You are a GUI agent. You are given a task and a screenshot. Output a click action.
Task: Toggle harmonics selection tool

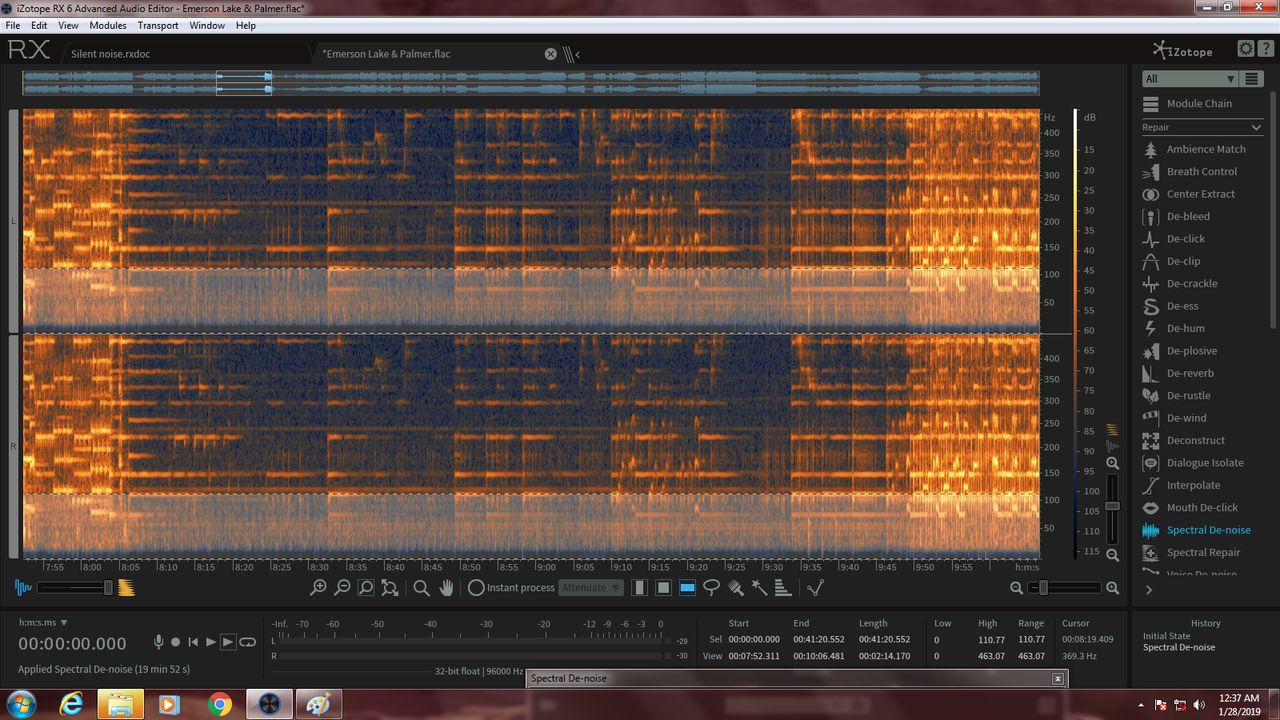pos(783,588)
